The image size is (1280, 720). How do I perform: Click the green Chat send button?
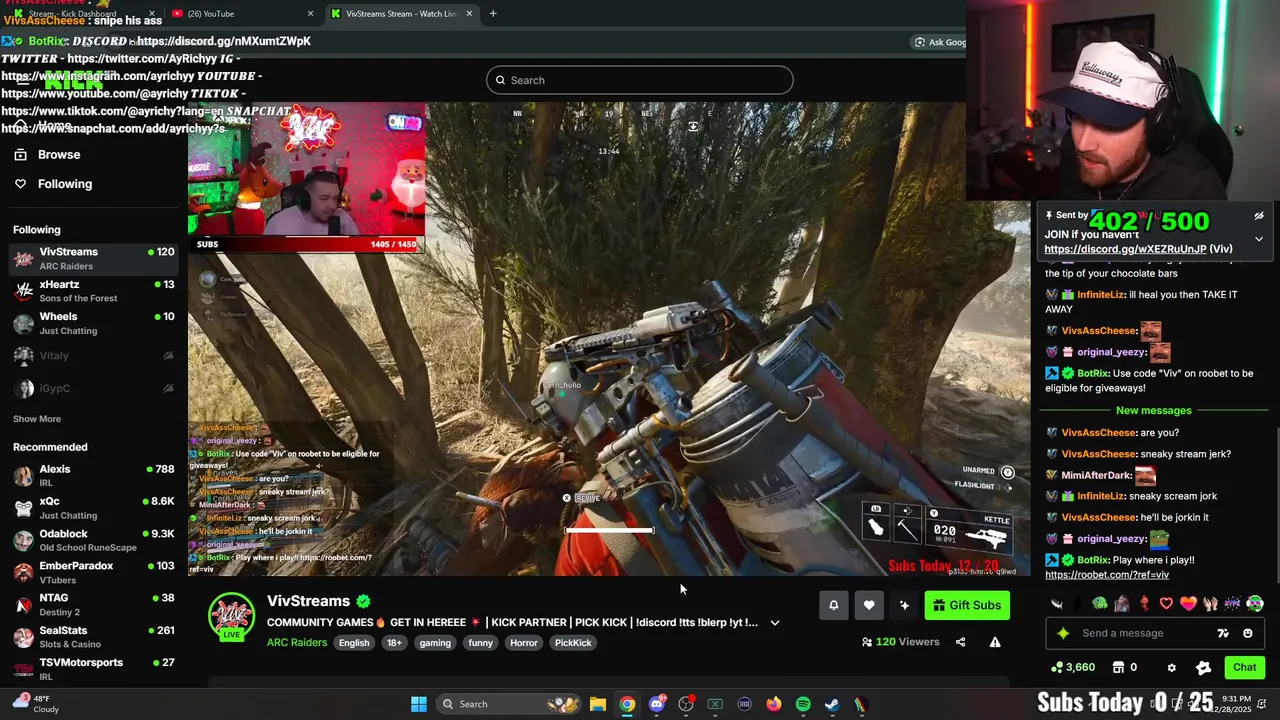point(1244,667)
